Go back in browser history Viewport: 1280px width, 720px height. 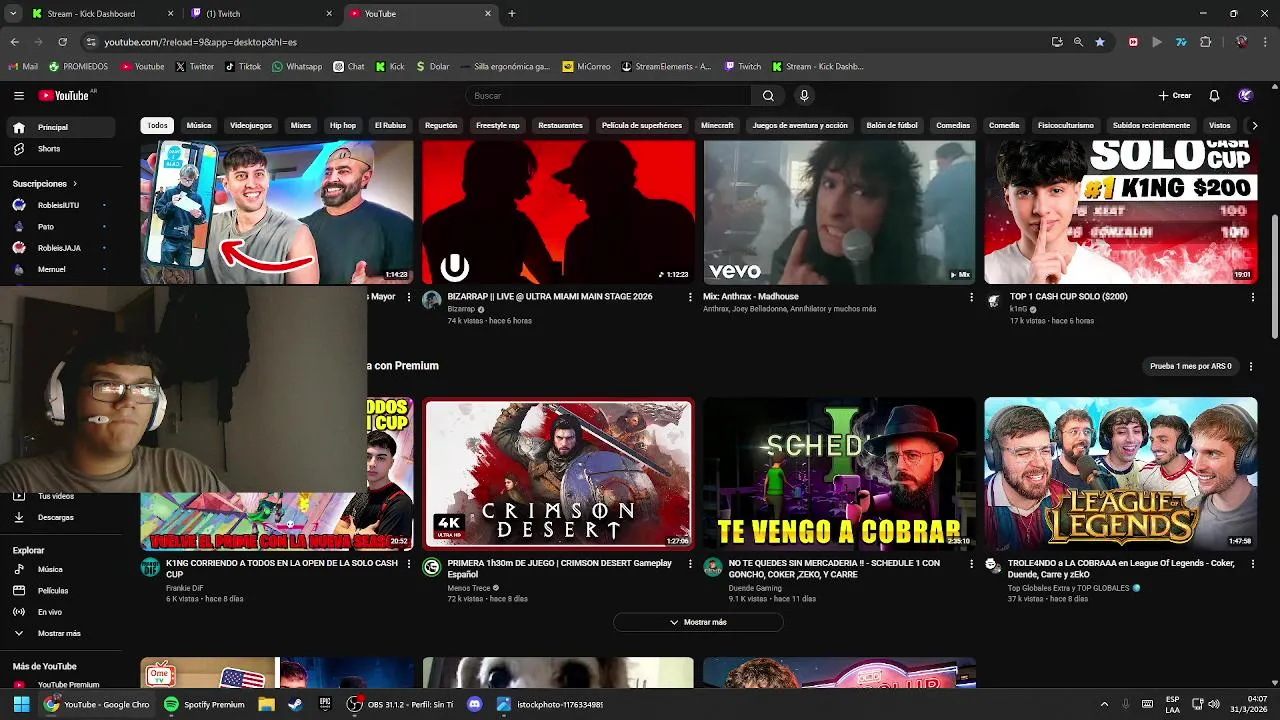[14, 42]
